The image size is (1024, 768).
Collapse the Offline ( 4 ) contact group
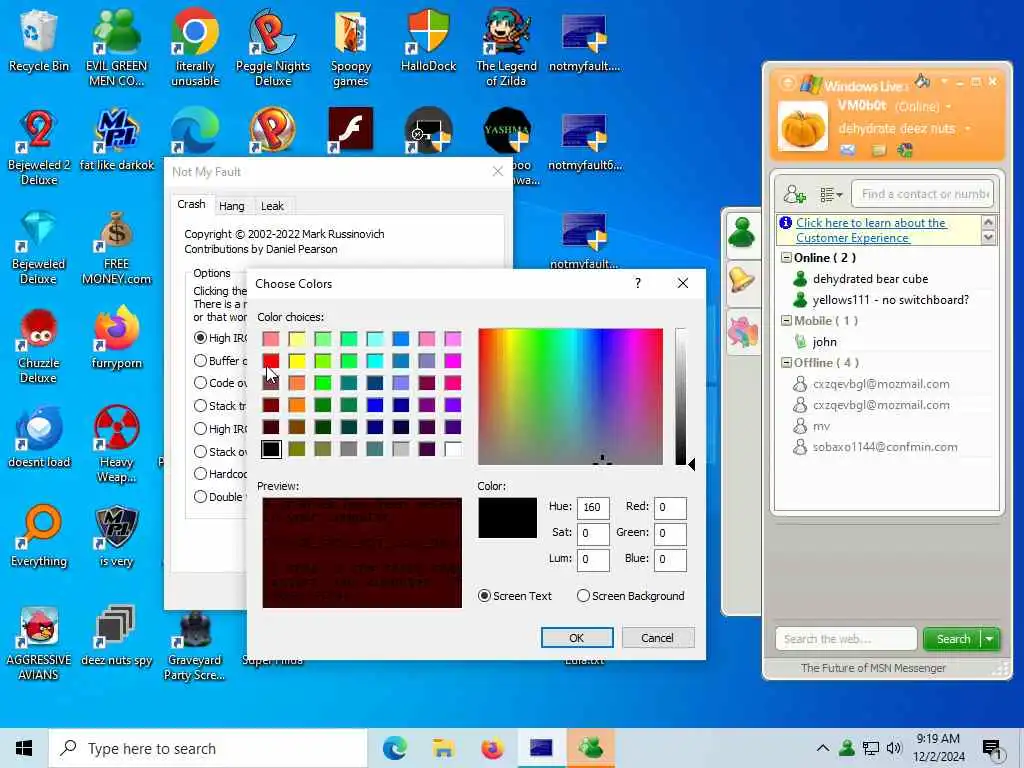click(786, 362)
